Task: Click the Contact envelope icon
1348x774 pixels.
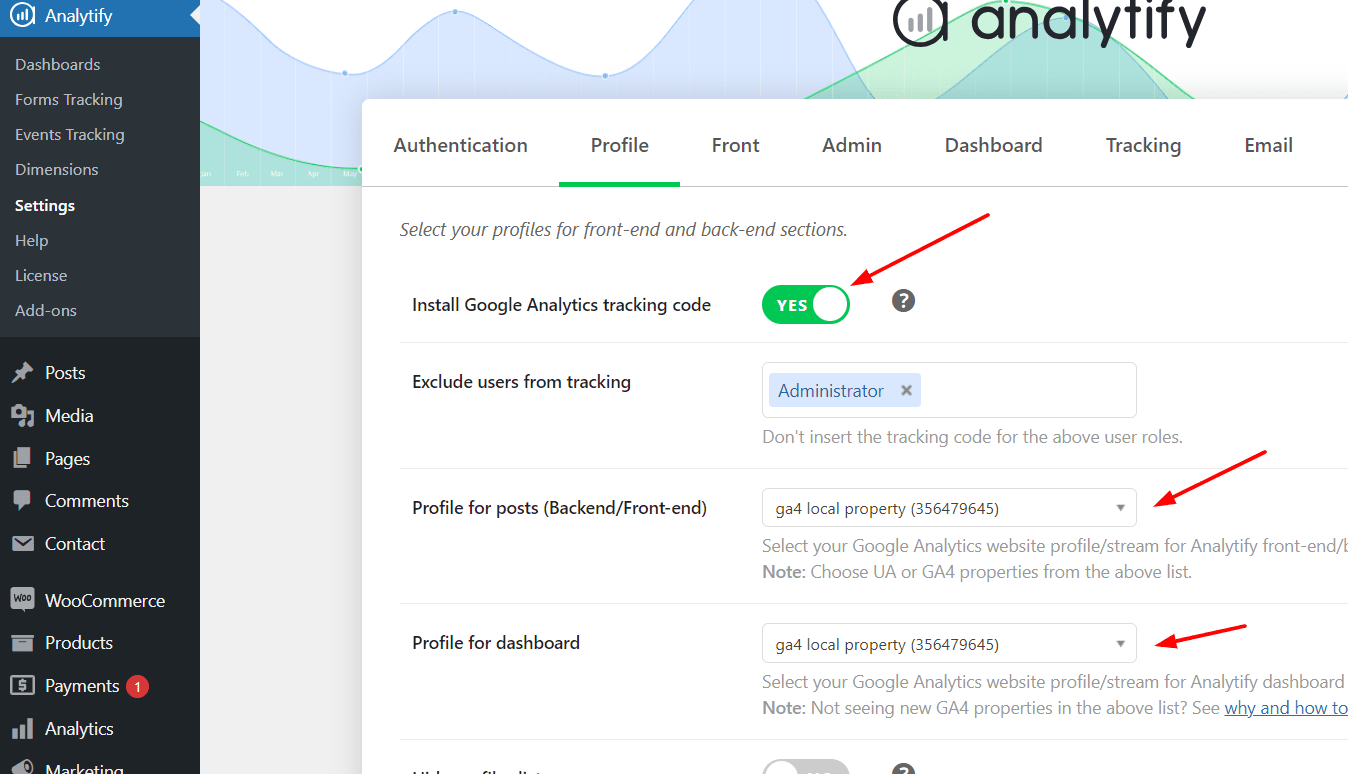Action: click(x=22, y=544)
